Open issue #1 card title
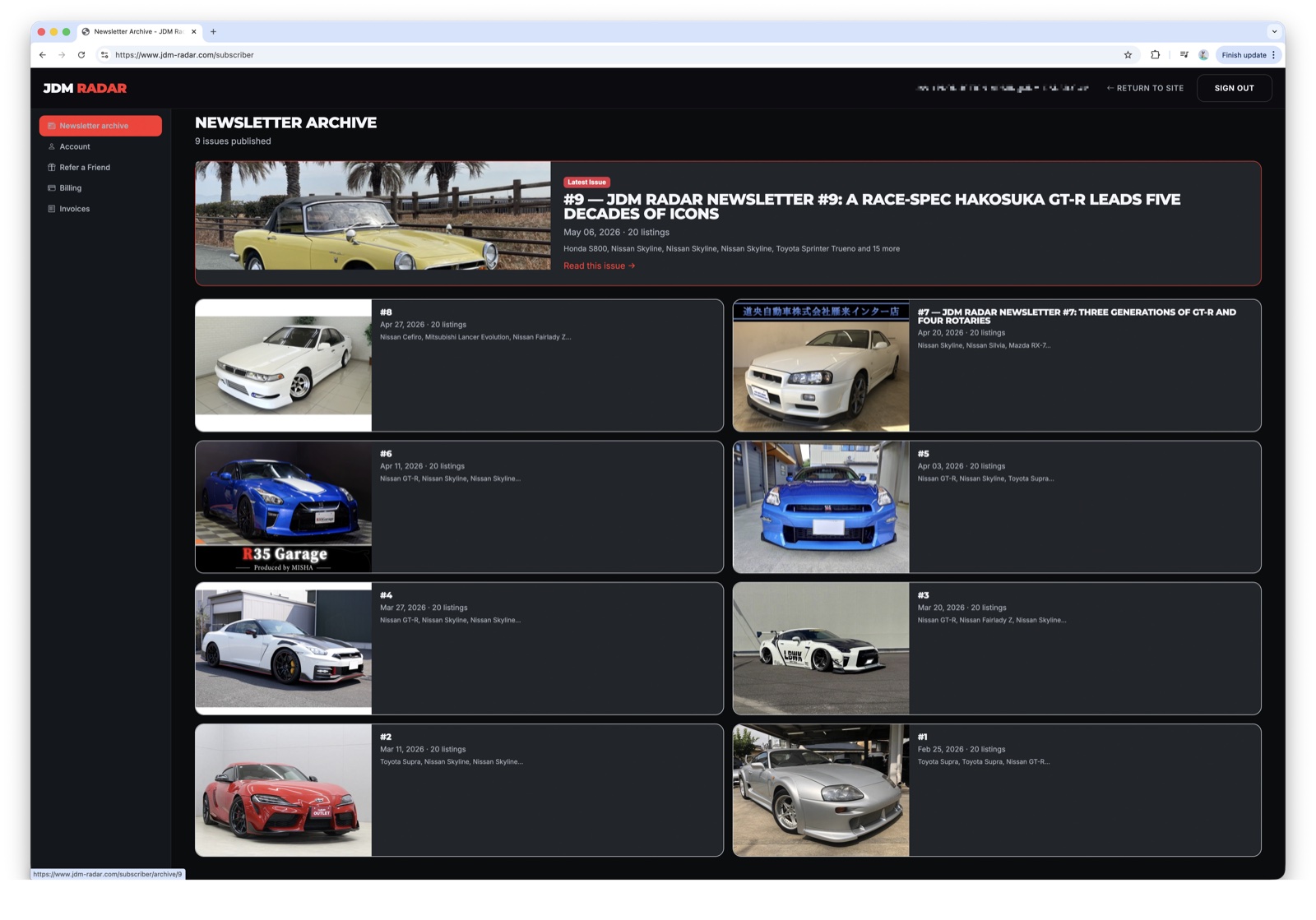 [923, 737]
